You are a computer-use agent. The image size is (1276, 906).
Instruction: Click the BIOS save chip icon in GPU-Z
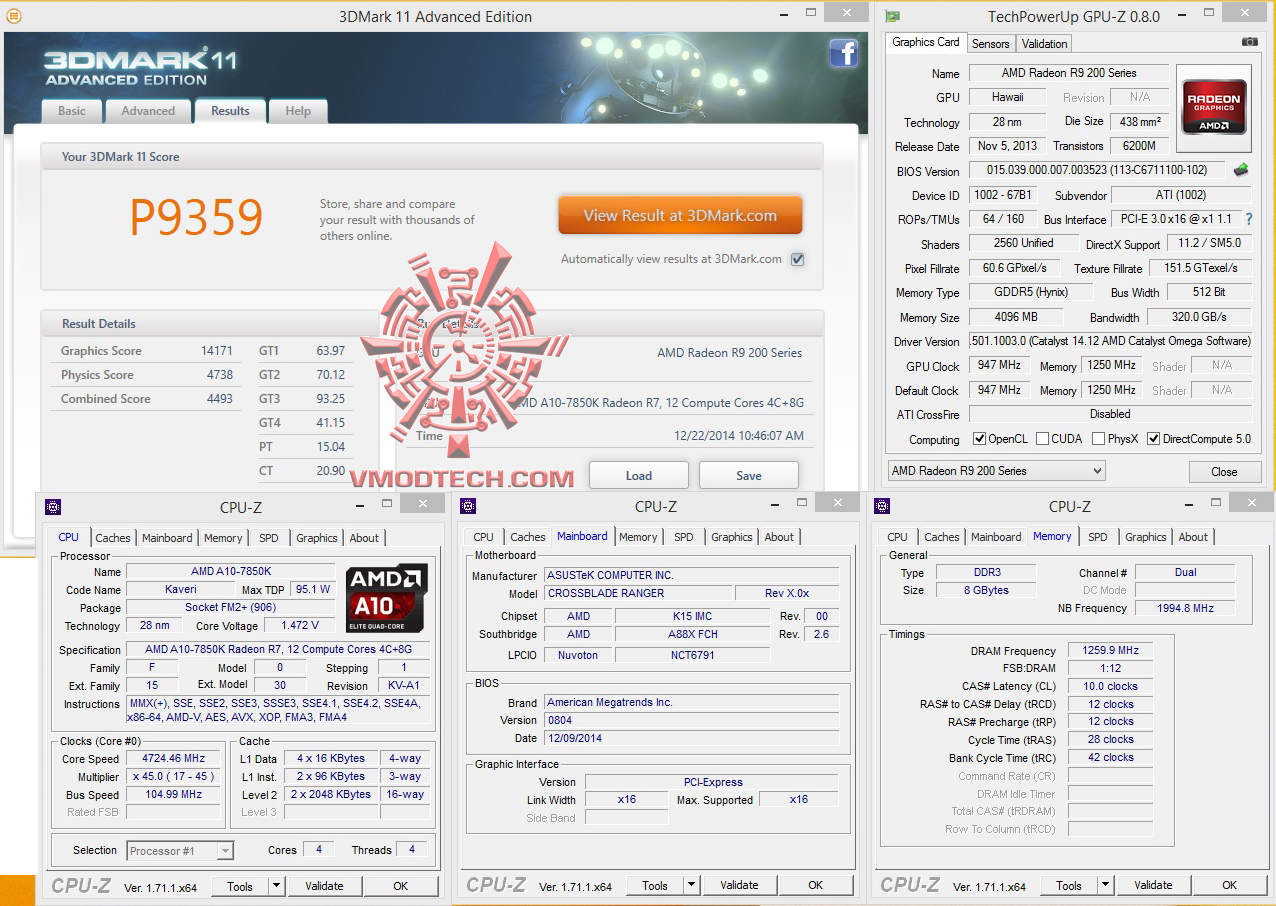click(1241, 170)
